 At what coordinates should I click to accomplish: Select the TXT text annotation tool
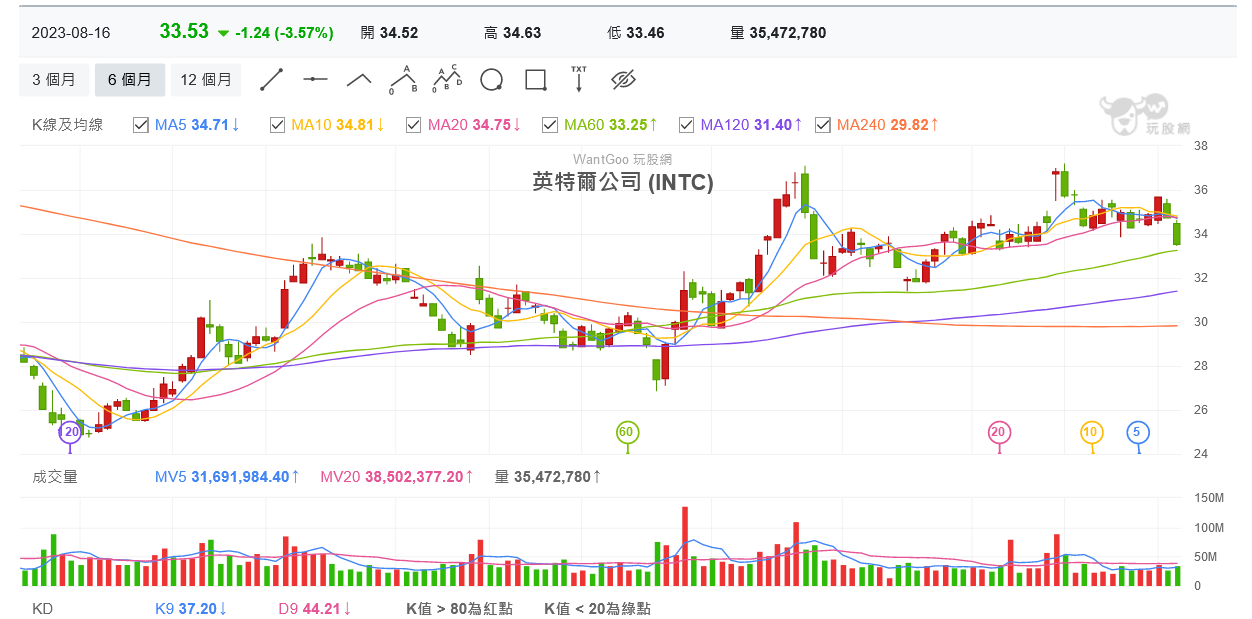[579, 80]
